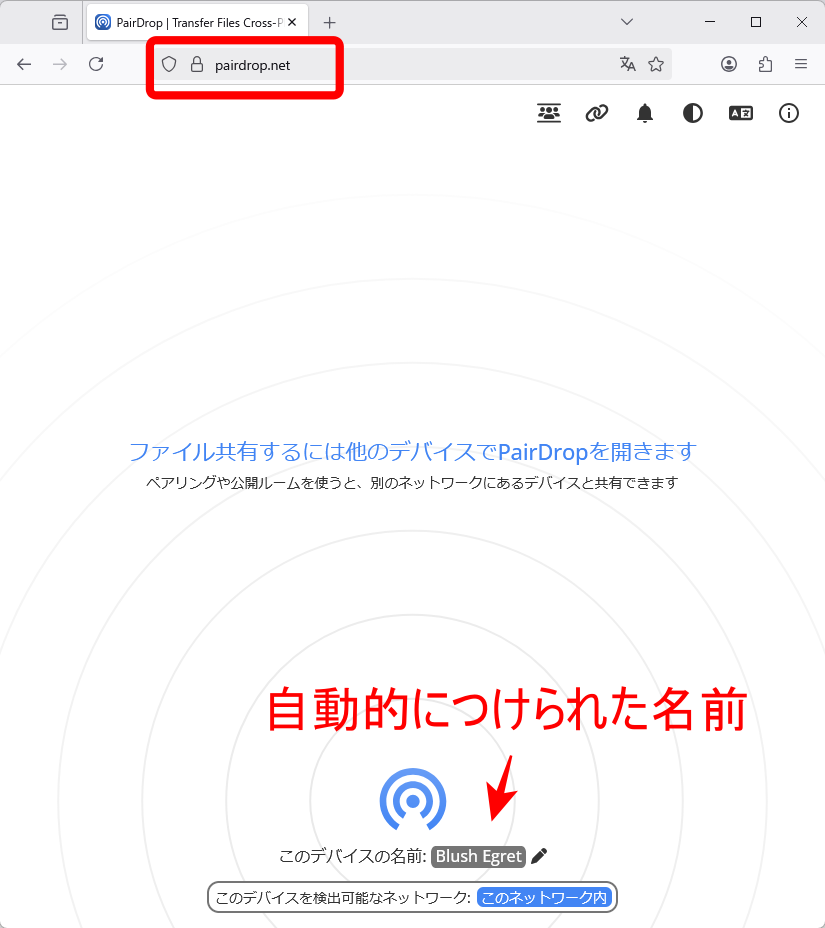Image resolution: width=825 pixels, height=928 pixels.
Task: Open the extensions puzzle icon
Action: [x=765, y=64]
